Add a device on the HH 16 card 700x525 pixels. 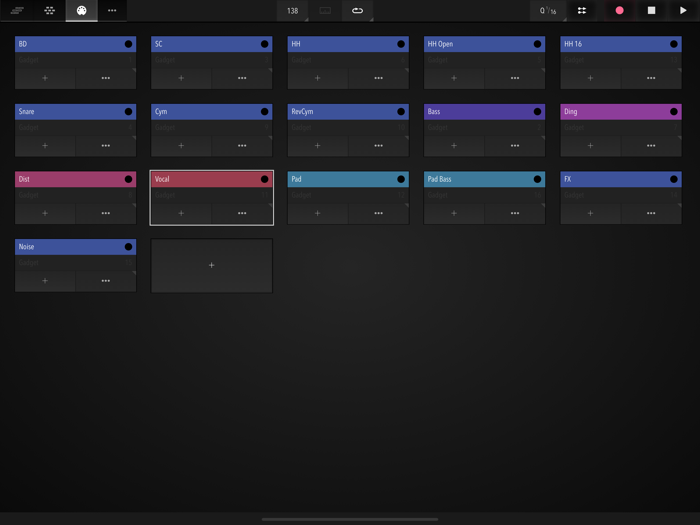point(590,78)
